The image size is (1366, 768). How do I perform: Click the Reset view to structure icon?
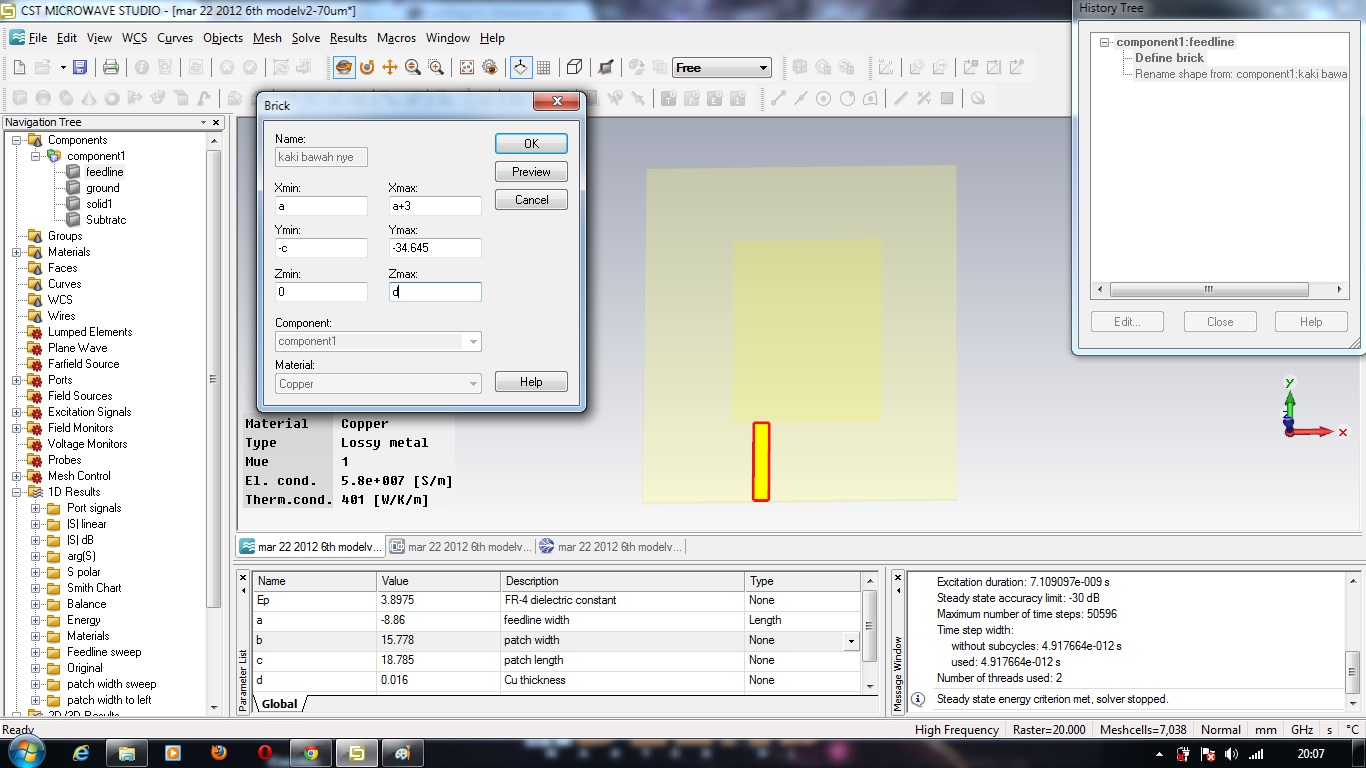tap(467, 67)
